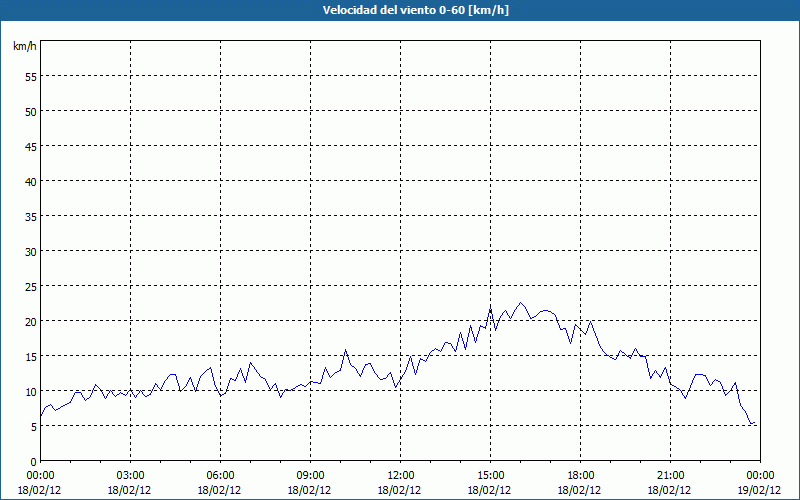Click the '12:00' time axis label

click(401, 476)
